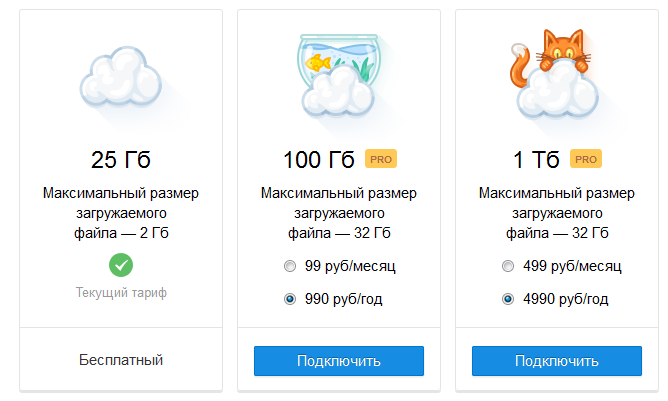
Task: Click the Бесплатный label on free plan
Action: (121, 359)
